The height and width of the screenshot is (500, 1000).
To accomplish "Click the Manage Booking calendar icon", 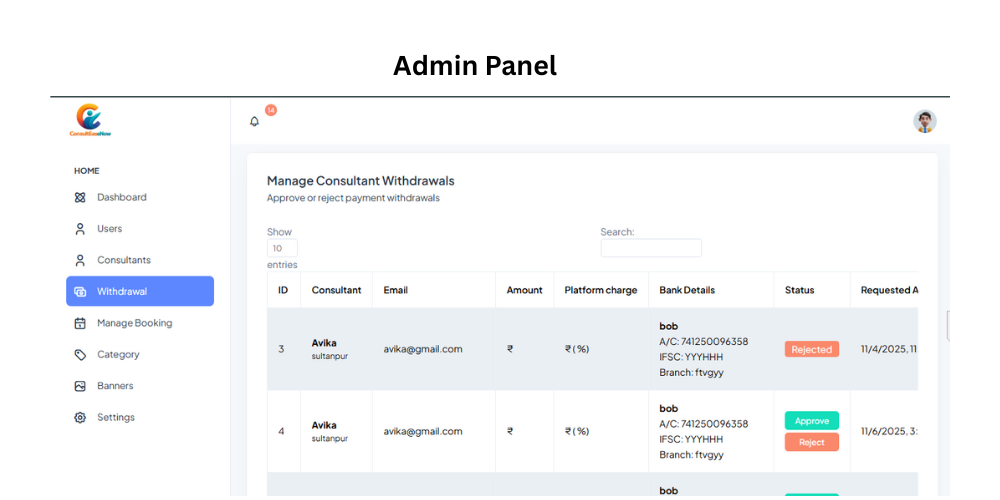I will coord(80,323).
